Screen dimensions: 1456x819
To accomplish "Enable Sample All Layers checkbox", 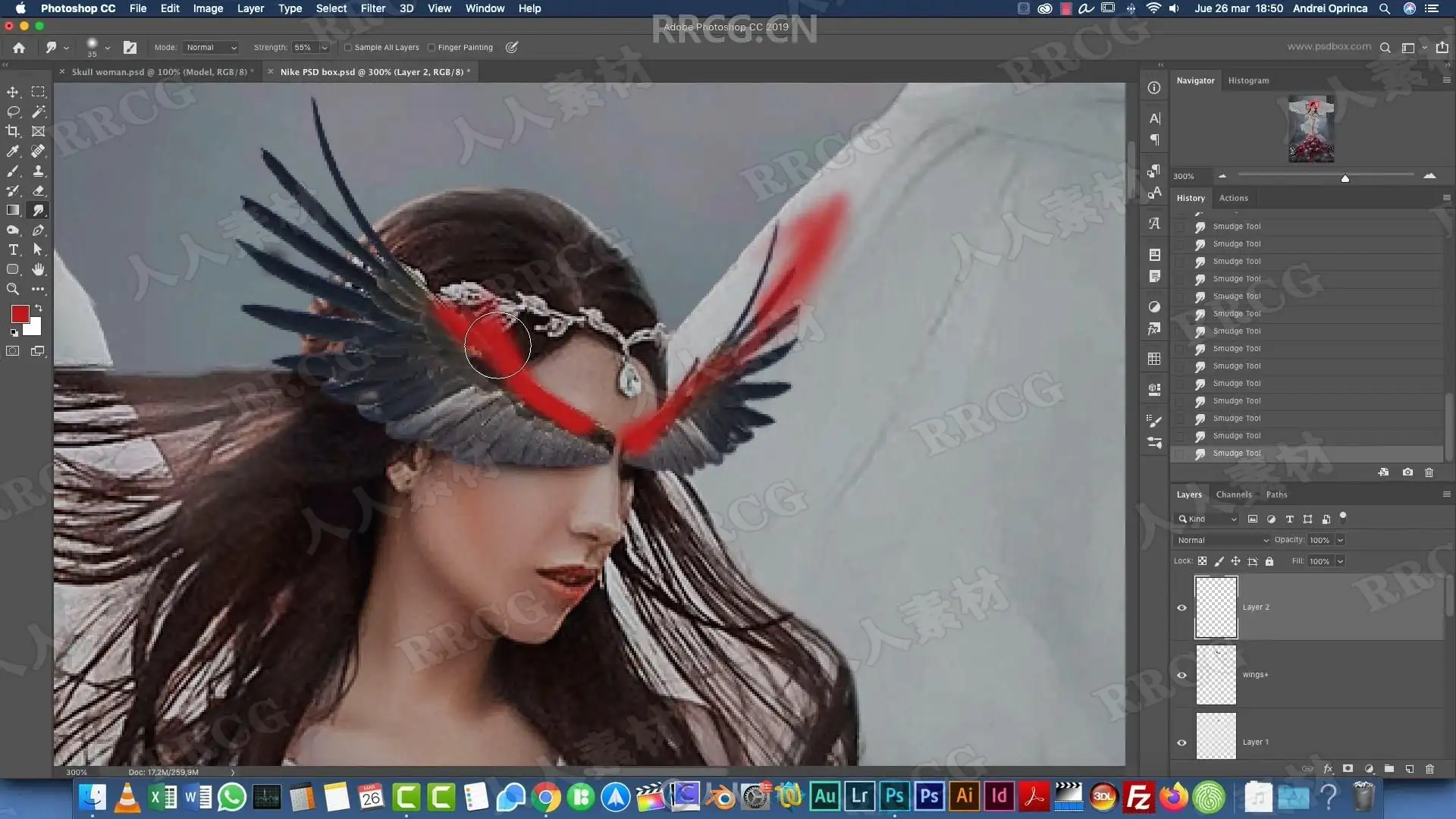I will pos(348,47).
